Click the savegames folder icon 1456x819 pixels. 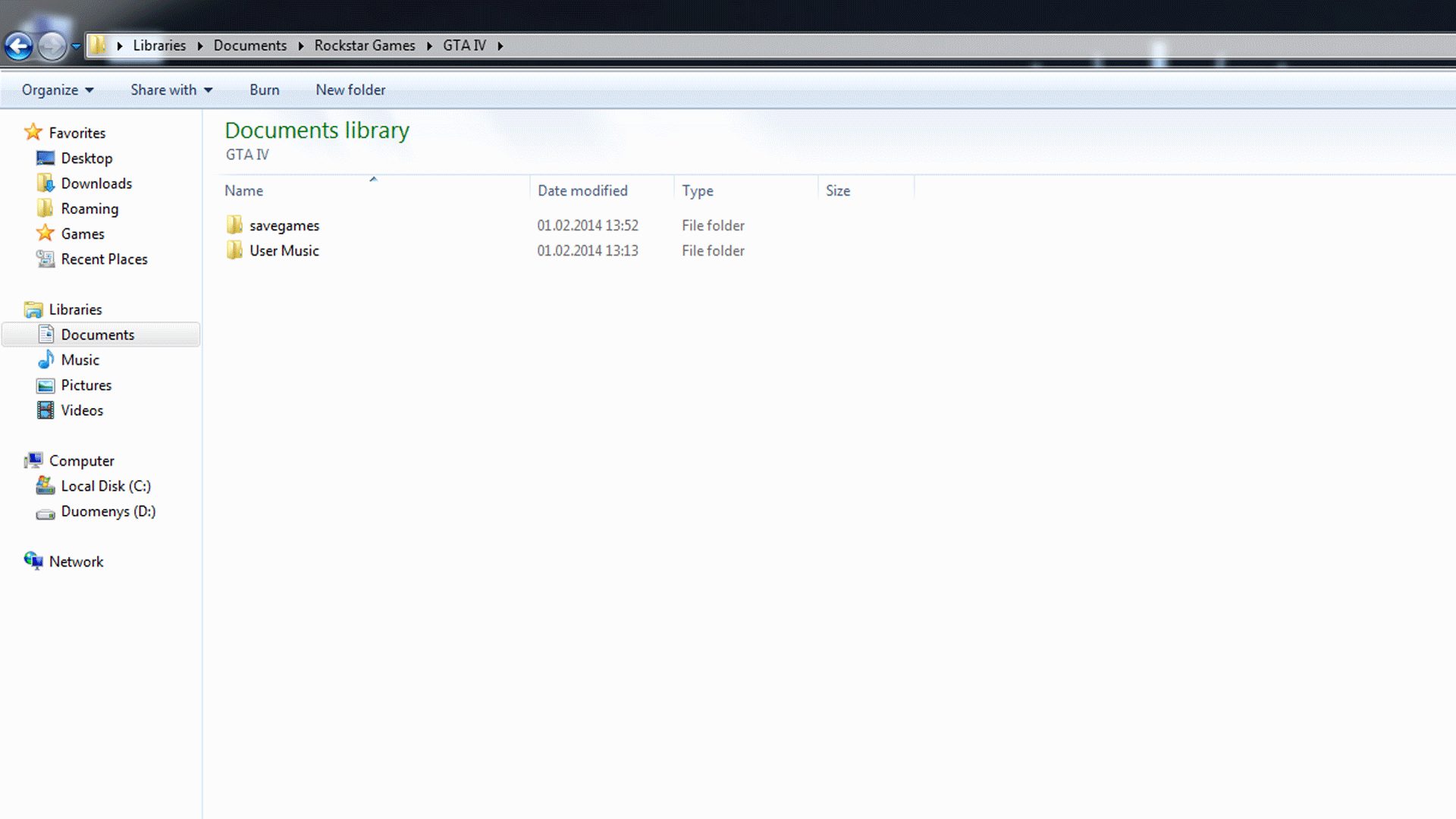click(234, 224)
